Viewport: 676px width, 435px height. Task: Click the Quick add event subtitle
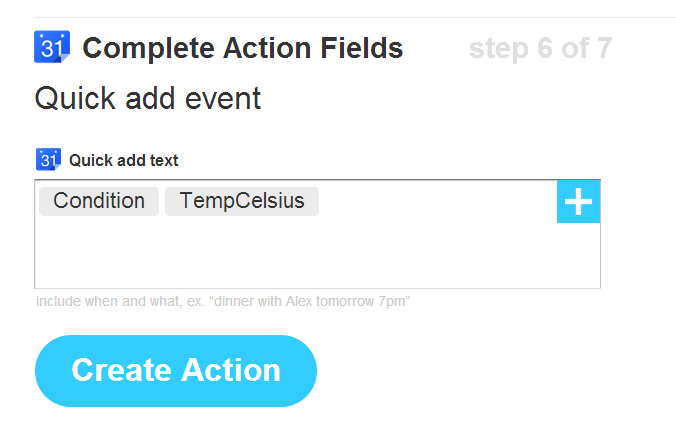coord(148,99)
